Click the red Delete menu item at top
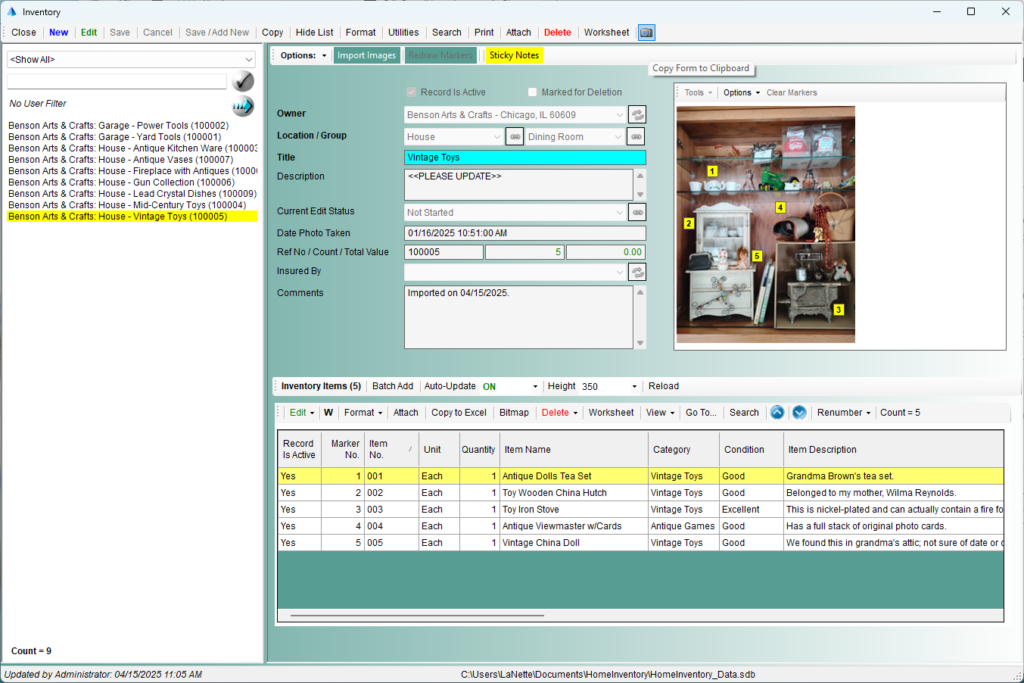 click(558, 33)
